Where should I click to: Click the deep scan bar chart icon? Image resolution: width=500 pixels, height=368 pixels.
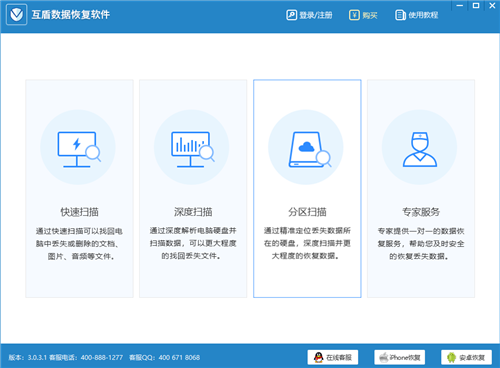193,149
